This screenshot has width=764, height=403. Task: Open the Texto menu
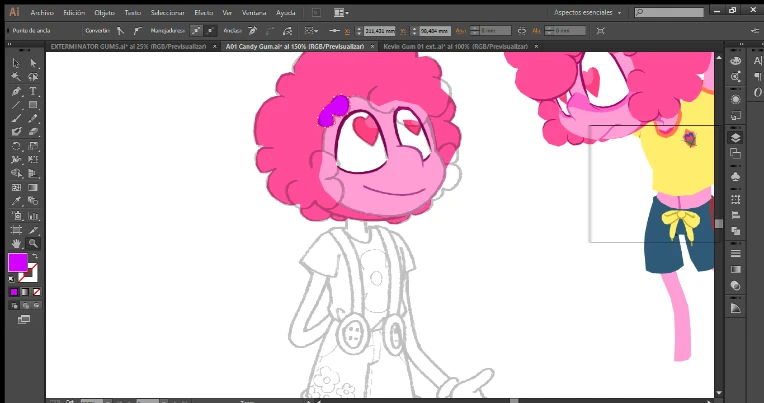133,13
